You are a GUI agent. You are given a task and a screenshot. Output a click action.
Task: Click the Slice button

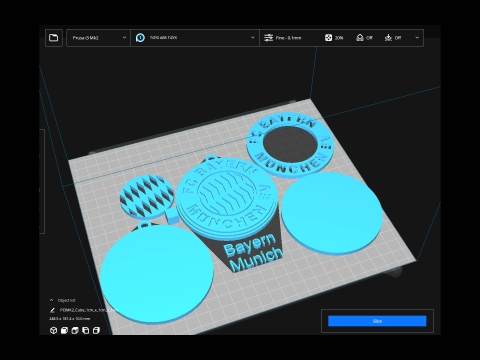[377, 321]
